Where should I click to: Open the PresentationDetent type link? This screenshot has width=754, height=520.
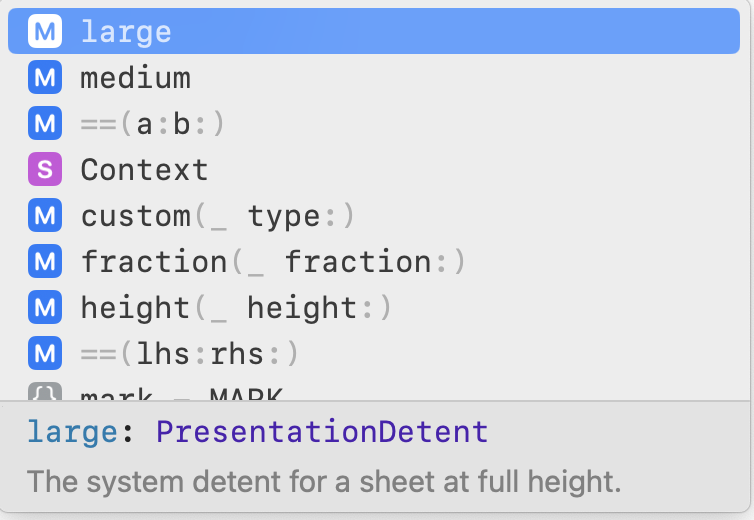click(322, 431)
